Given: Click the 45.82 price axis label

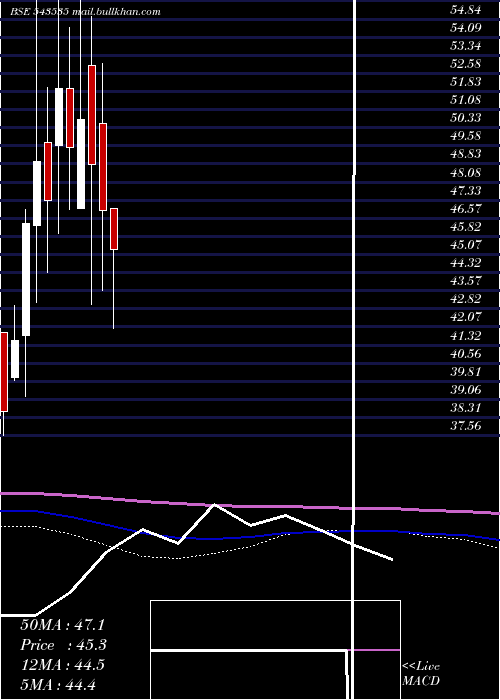Looking at the screenshot, I should tap(465, 227).
